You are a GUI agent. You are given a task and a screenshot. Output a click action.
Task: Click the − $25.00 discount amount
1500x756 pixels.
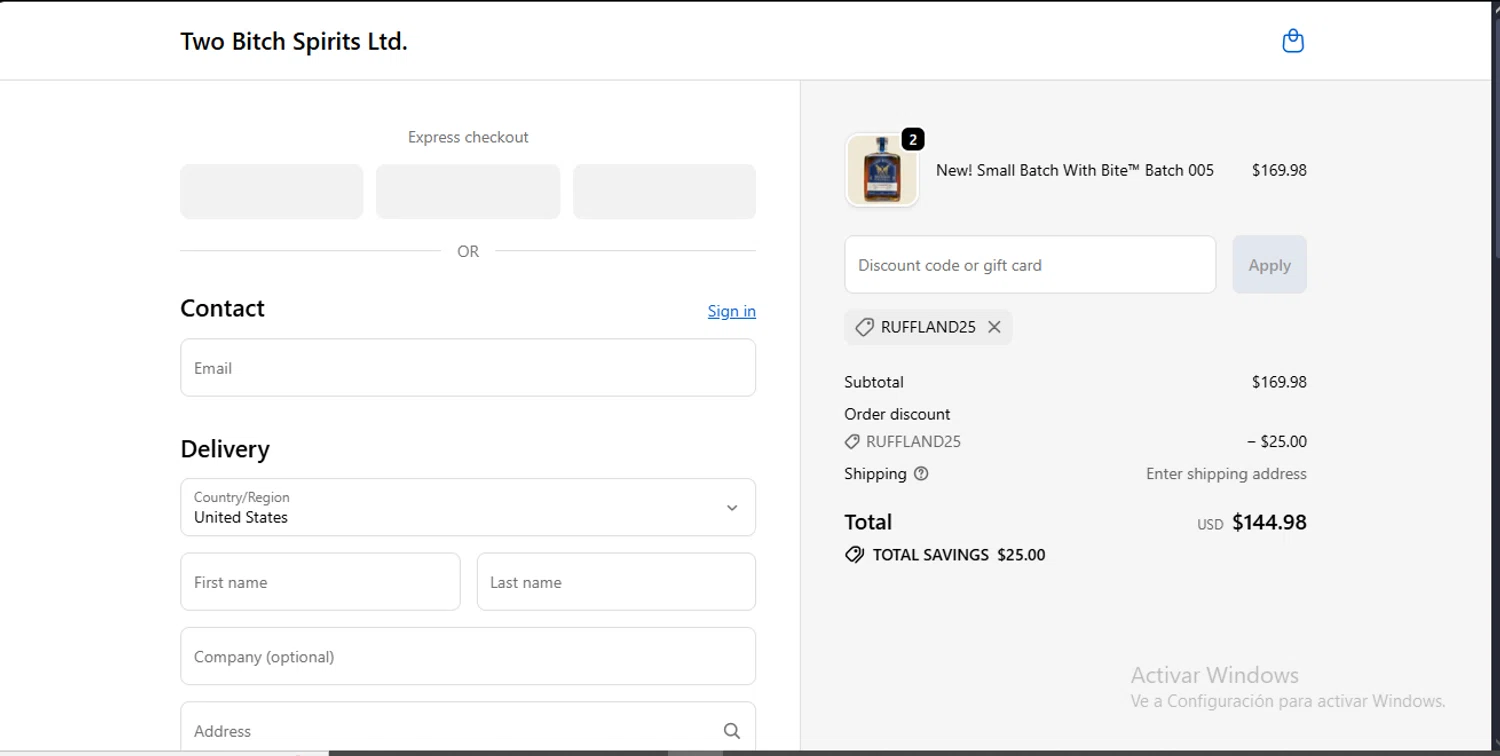(x=1277, y=441)
